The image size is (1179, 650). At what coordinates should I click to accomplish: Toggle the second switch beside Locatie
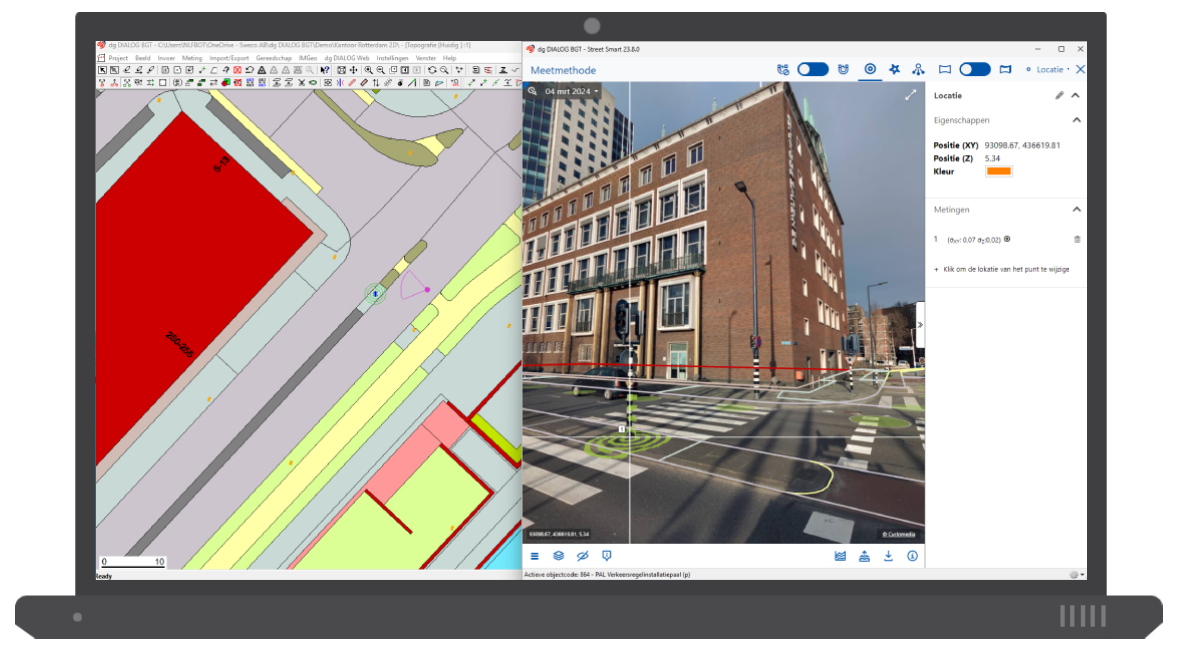coord(974,69)
